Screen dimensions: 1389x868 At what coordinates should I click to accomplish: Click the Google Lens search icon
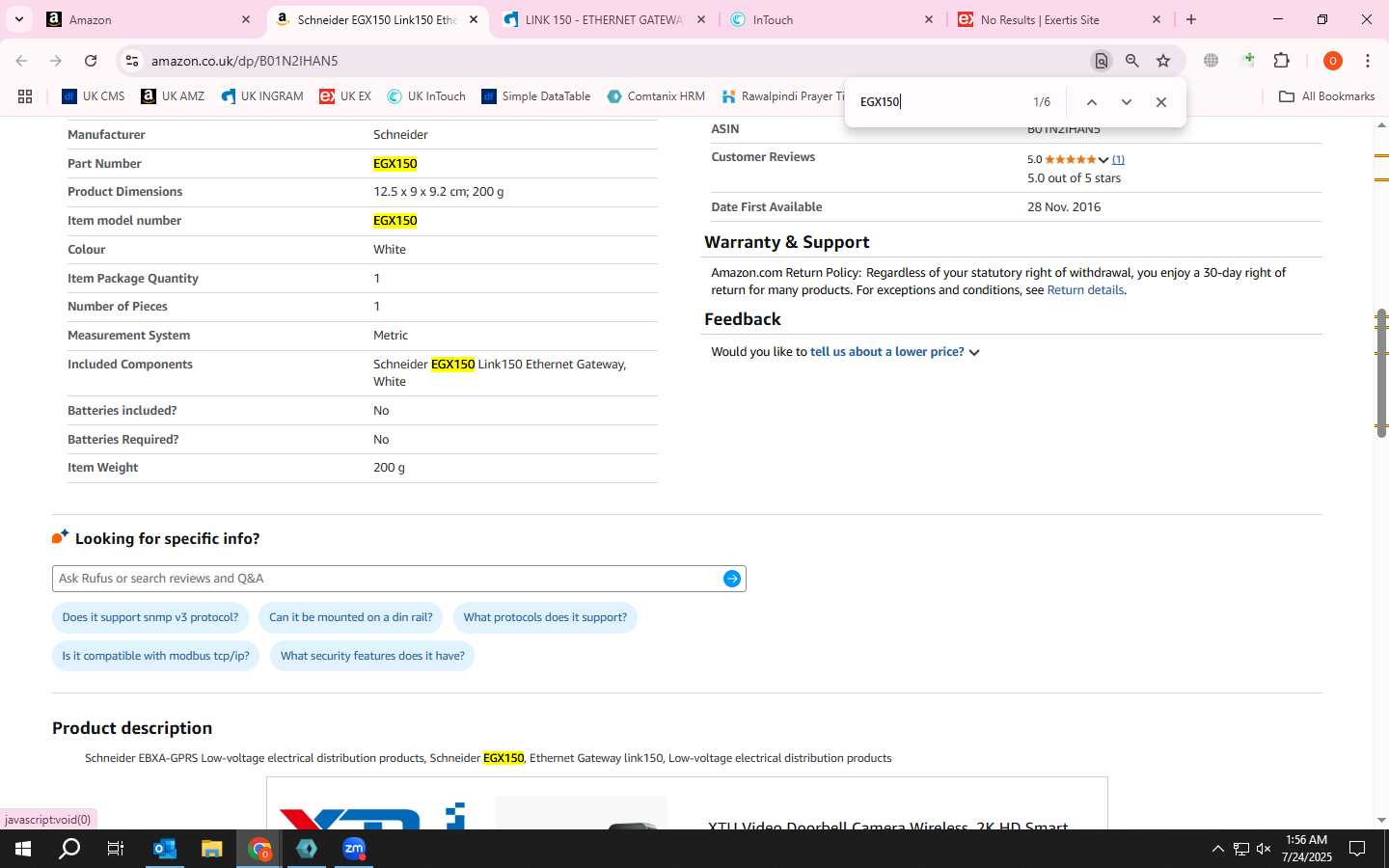[x=1101, y=61]
